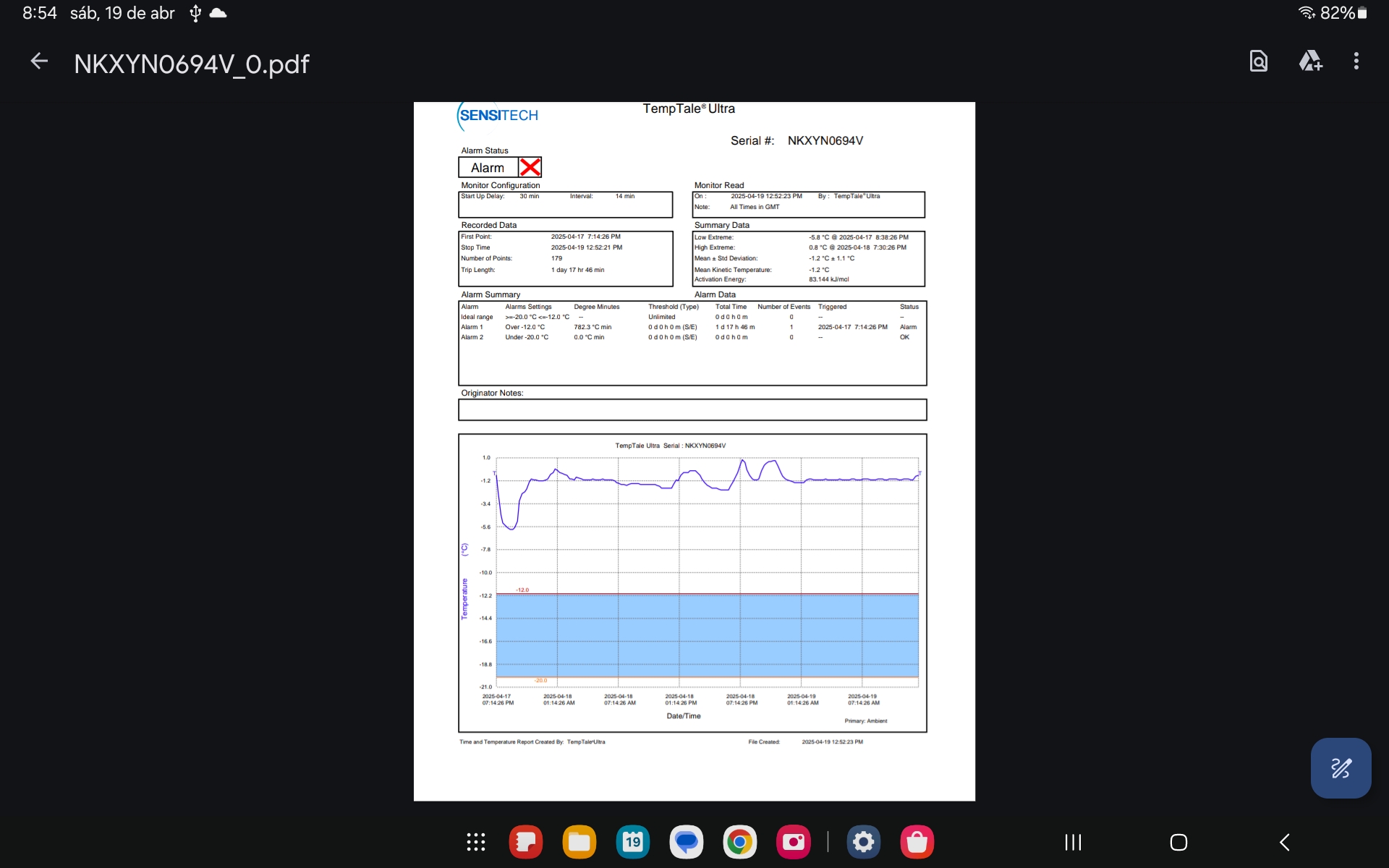This screenshot has height=868, width=1389.
Task: Open Chrome from the dock
Action: pyautogui.click(x=739, y=842)
